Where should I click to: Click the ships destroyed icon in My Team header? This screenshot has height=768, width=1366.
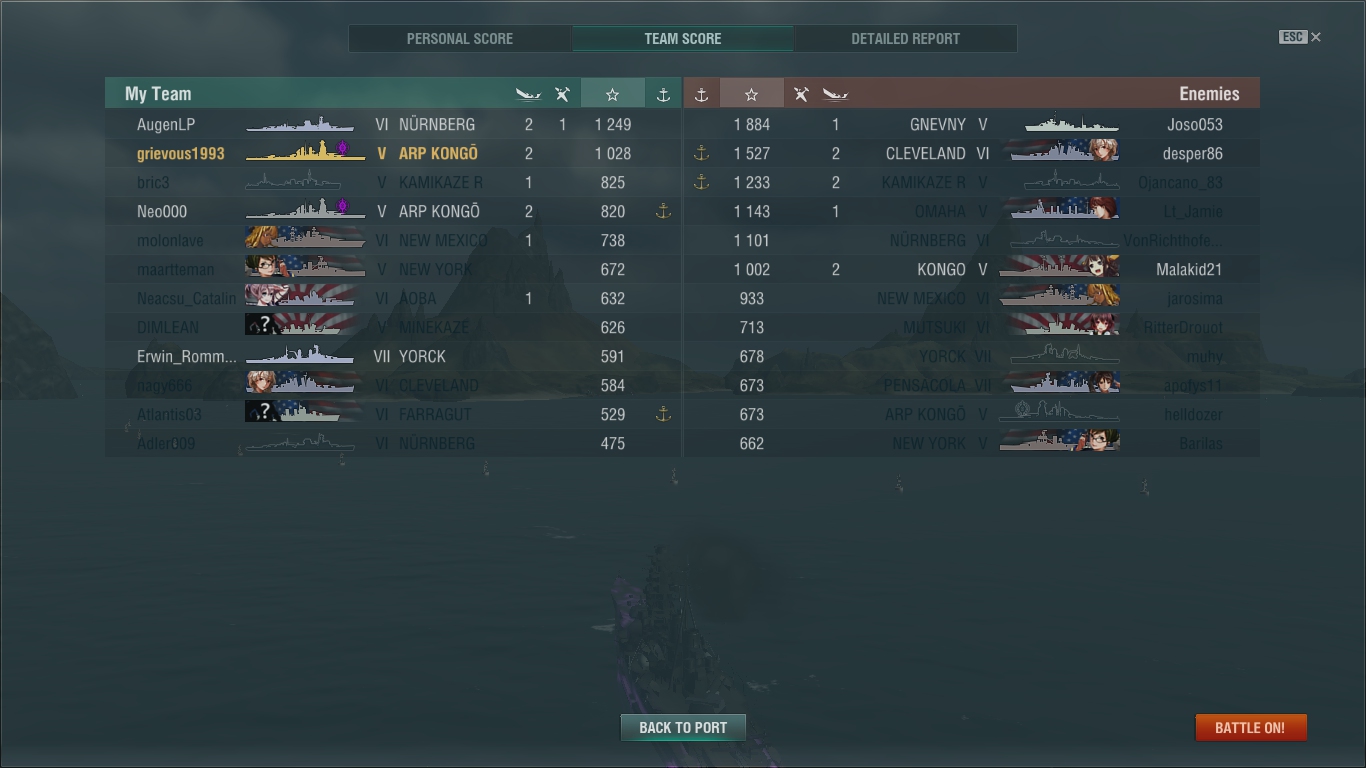pos(528,94)
